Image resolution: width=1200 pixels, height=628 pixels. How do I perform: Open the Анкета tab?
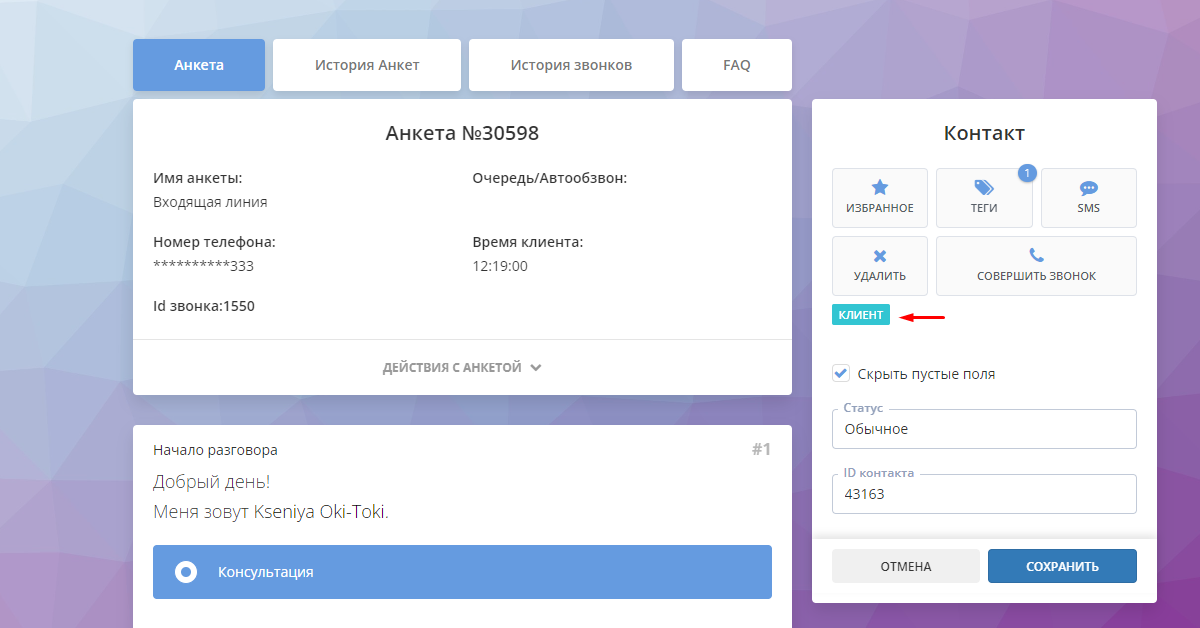(199, 65)
